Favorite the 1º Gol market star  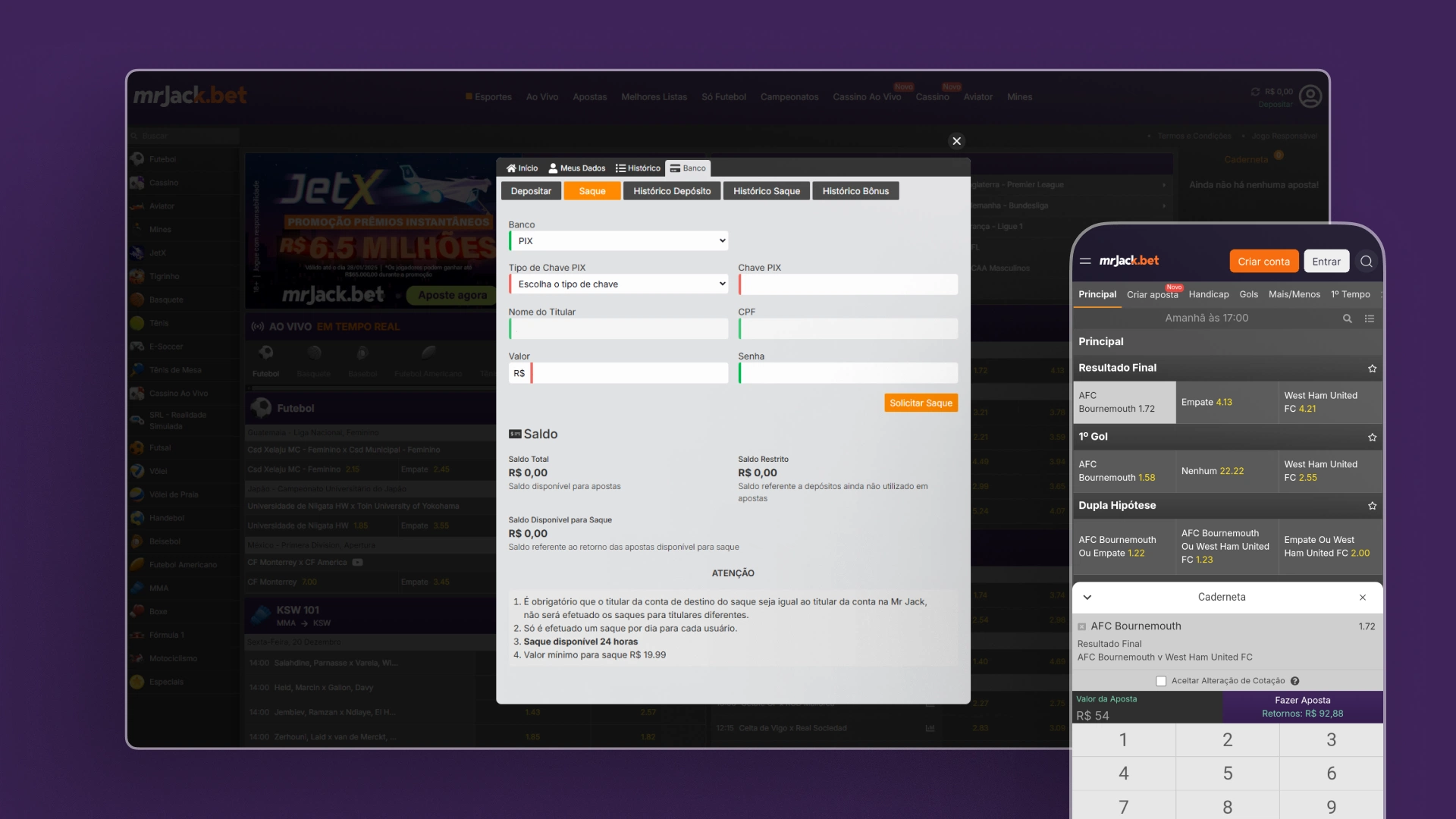click(x=1372, y=438)
